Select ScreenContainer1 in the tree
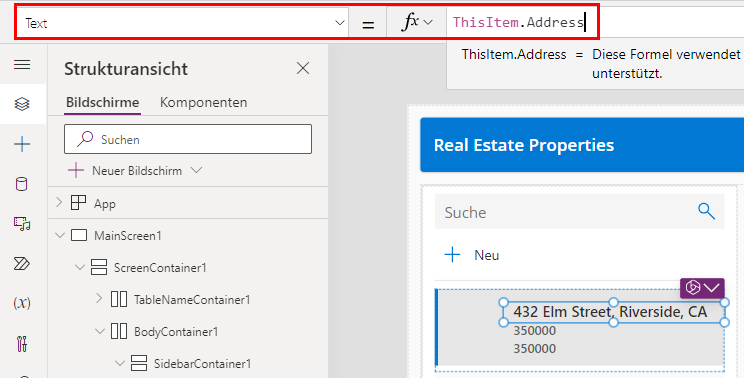744x378 pixels. point(160,268)
